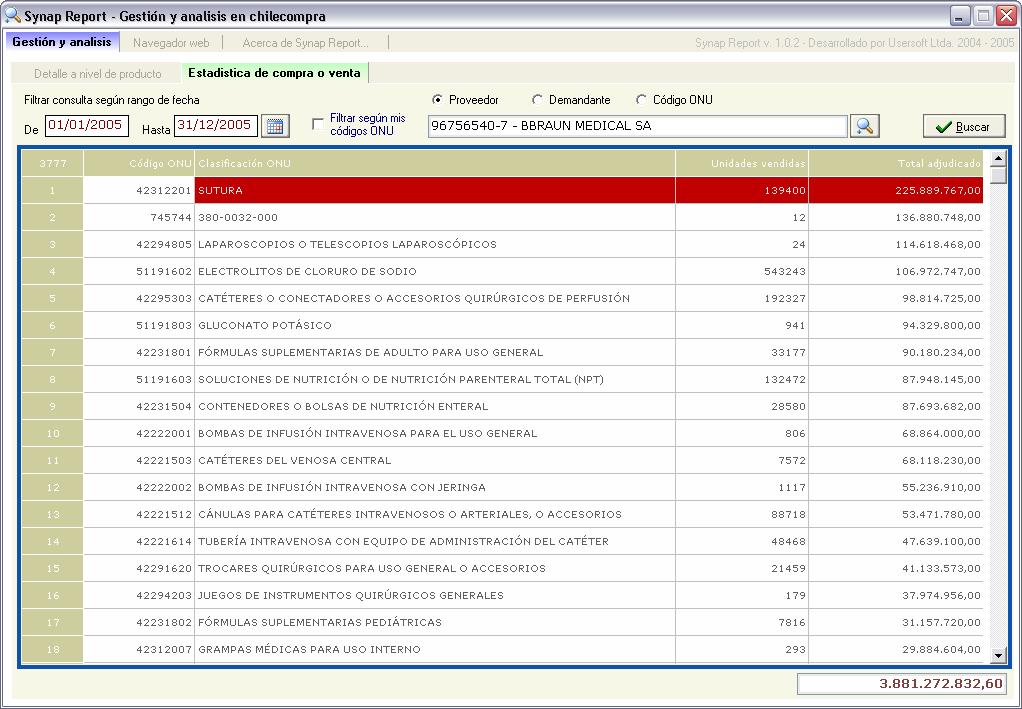
Task: Switch to Gestión y analisis tab
Action: (62, 42)
